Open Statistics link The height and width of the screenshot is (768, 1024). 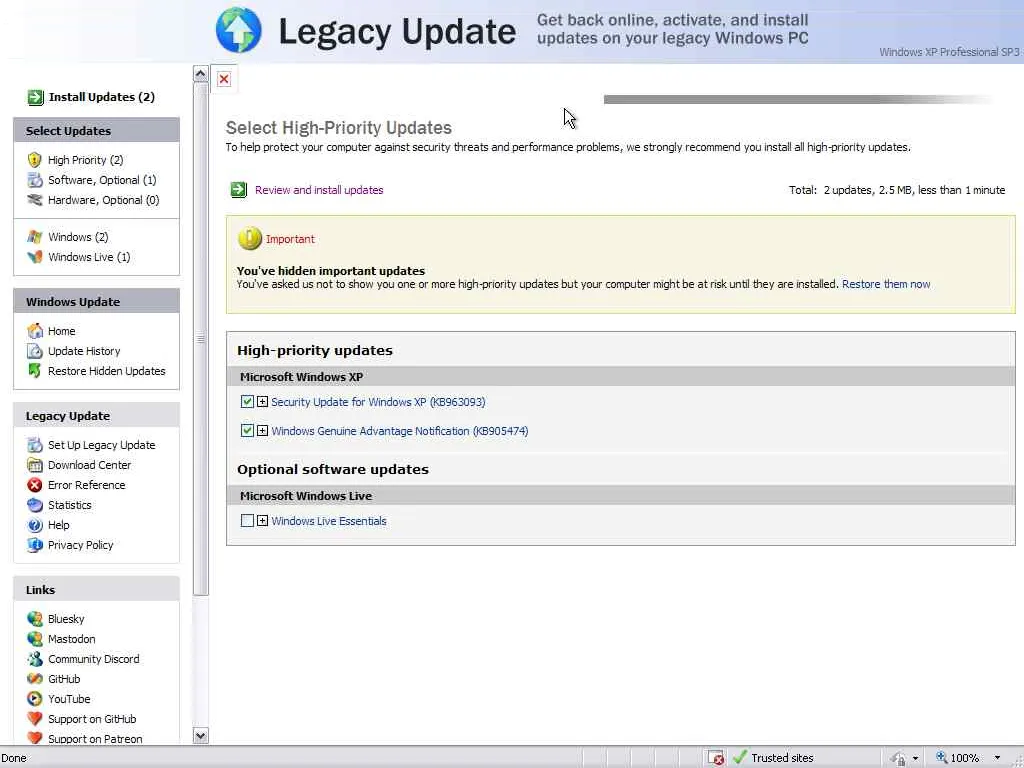69,505
